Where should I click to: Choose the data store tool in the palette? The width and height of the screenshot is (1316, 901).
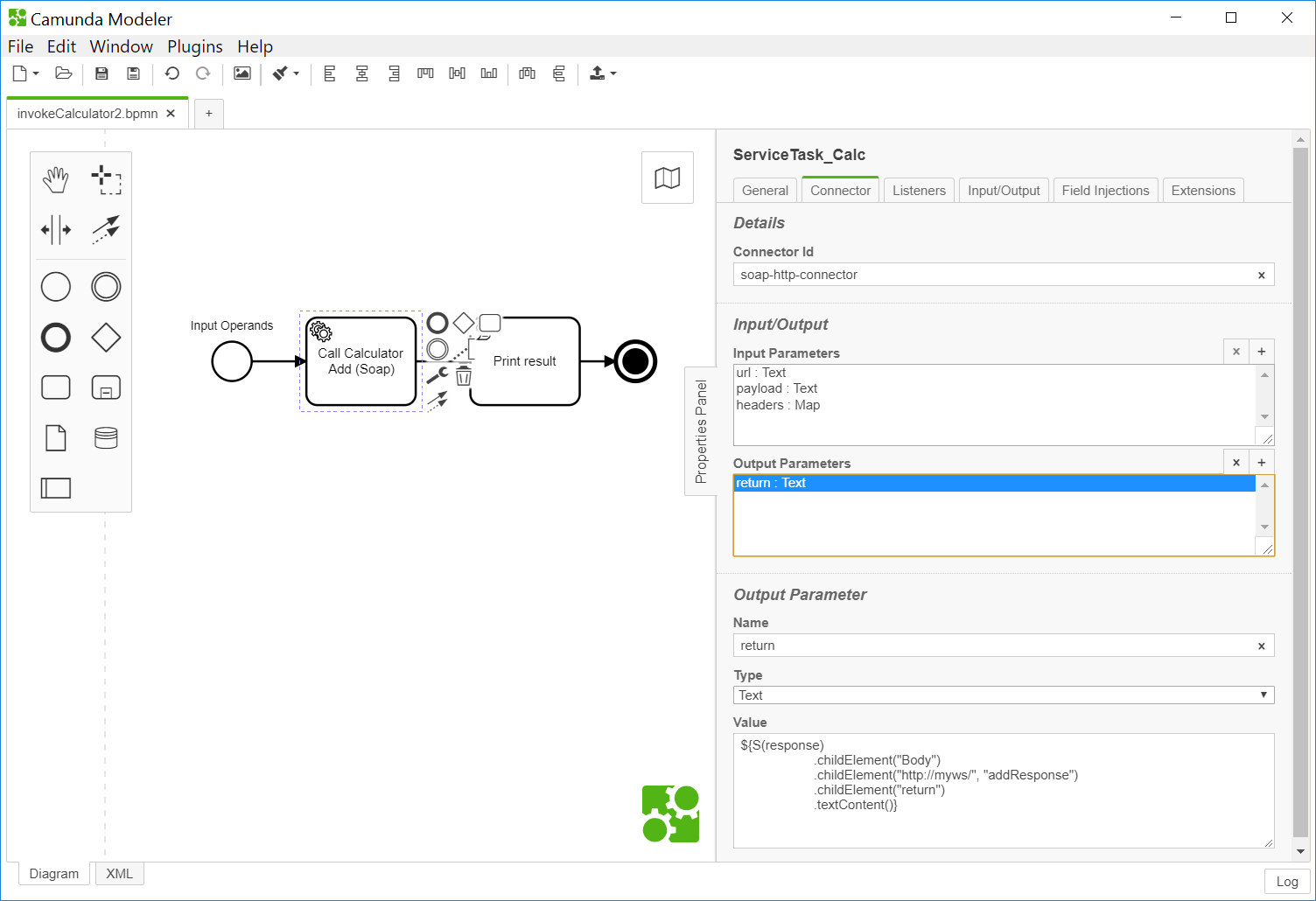pyautogui.click(x=106, y=437)
